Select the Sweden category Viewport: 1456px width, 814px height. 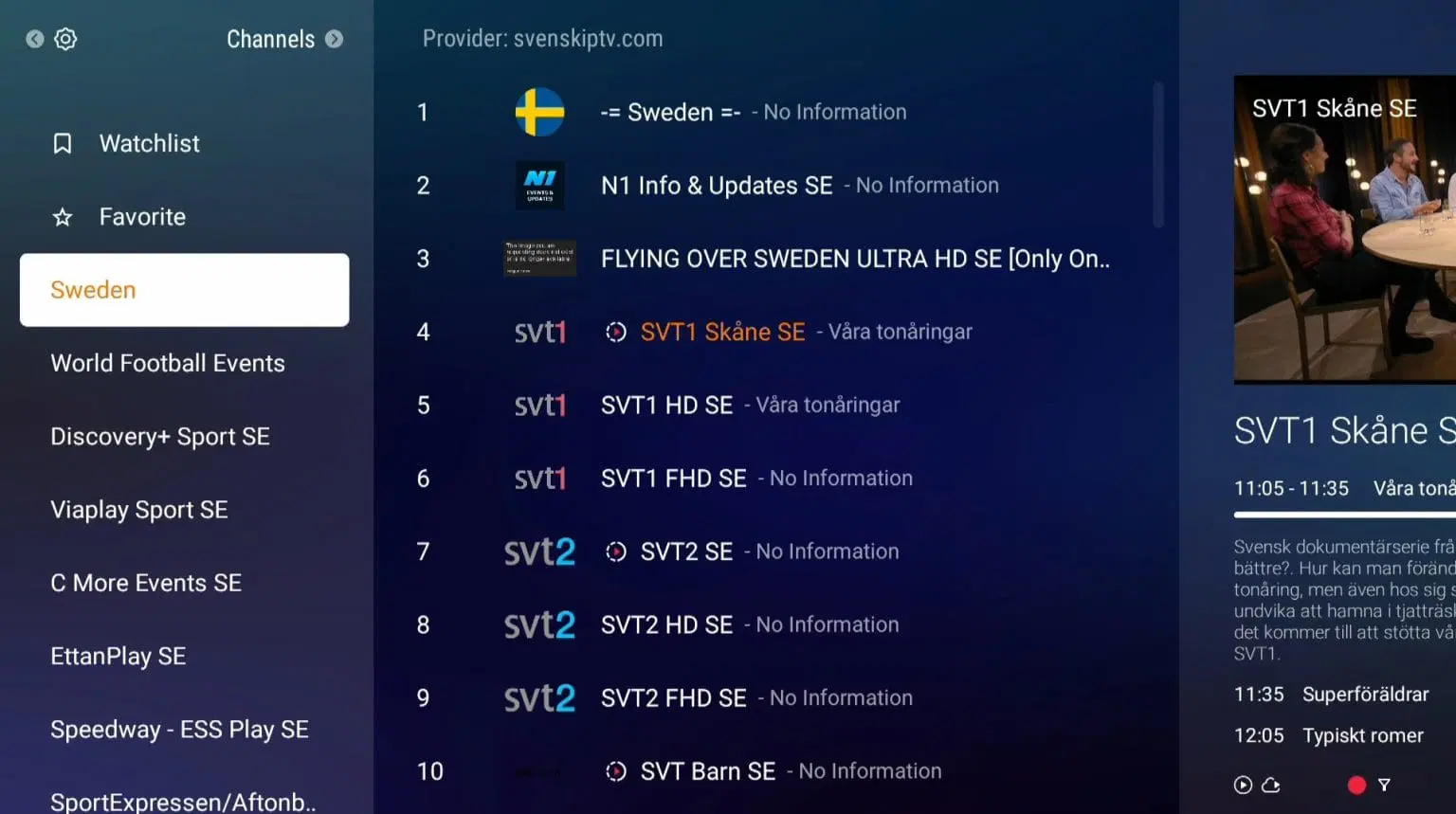coord(185,290)
